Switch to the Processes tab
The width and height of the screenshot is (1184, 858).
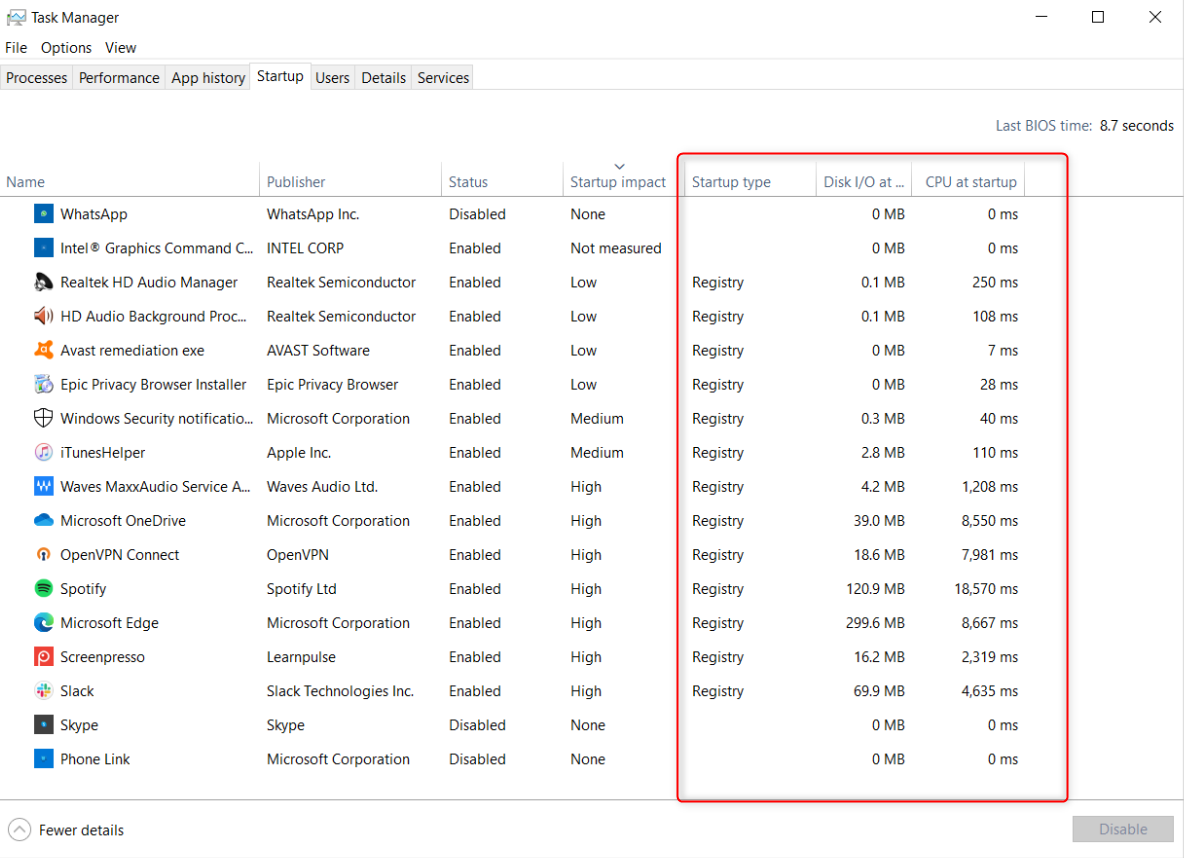pyautogui.click(x=36, y=78)
